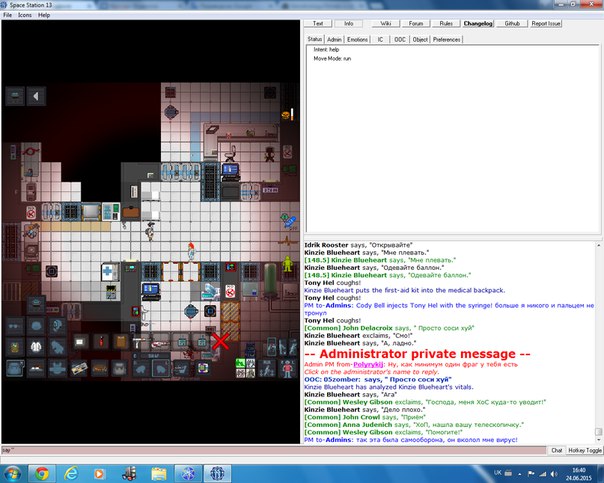Switch to the Object tab
The width and height of the screenshot is (604, 483).
(420, 39)
